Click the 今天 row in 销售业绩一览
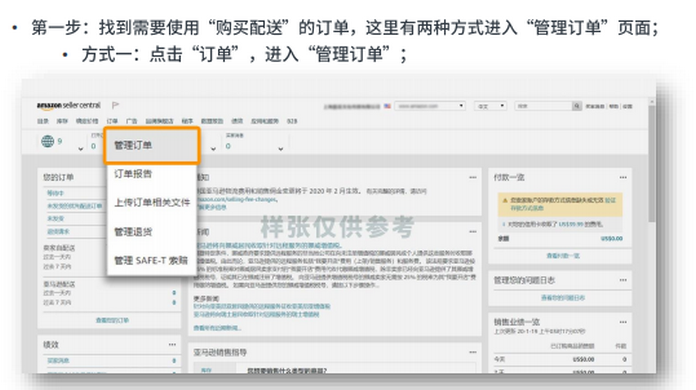This screenshot has width=696, height=390. point(560,359)
